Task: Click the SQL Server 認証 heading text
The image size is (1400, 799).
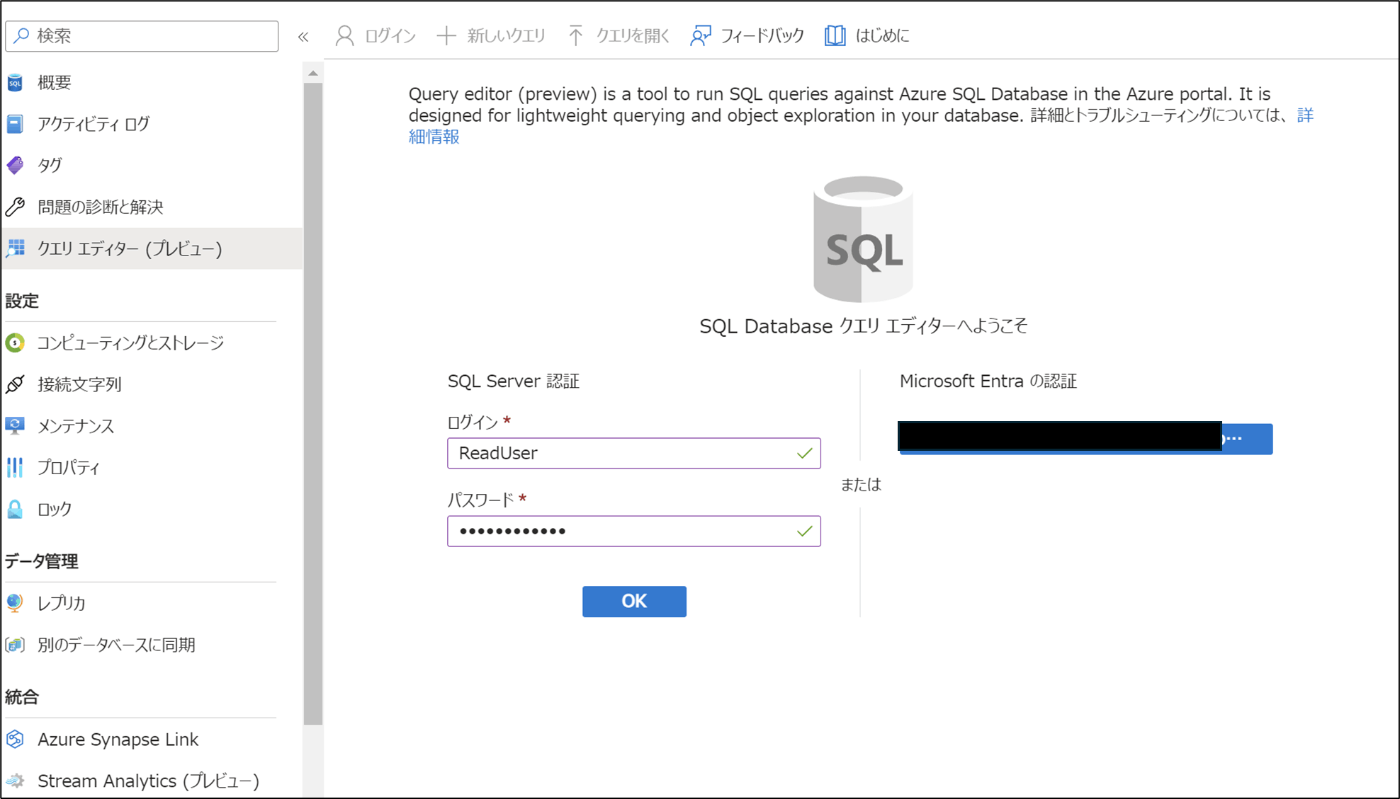Action: [513, 381]
